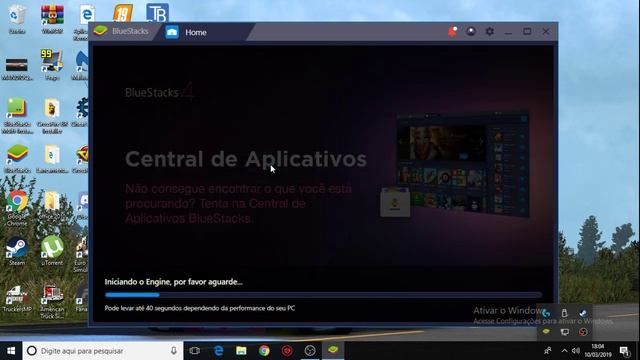Close the BlueStacks window

(546, 31)
